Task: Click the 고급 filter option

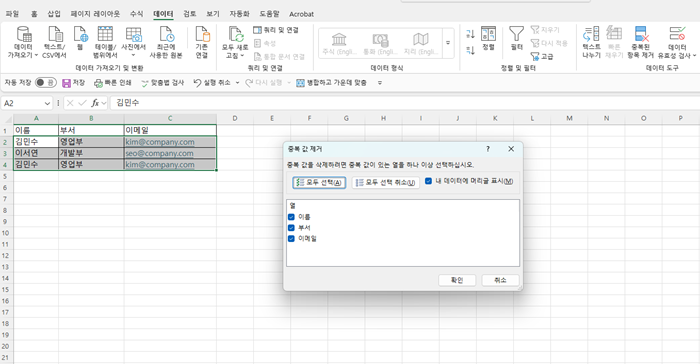Action: click(542, 56)
